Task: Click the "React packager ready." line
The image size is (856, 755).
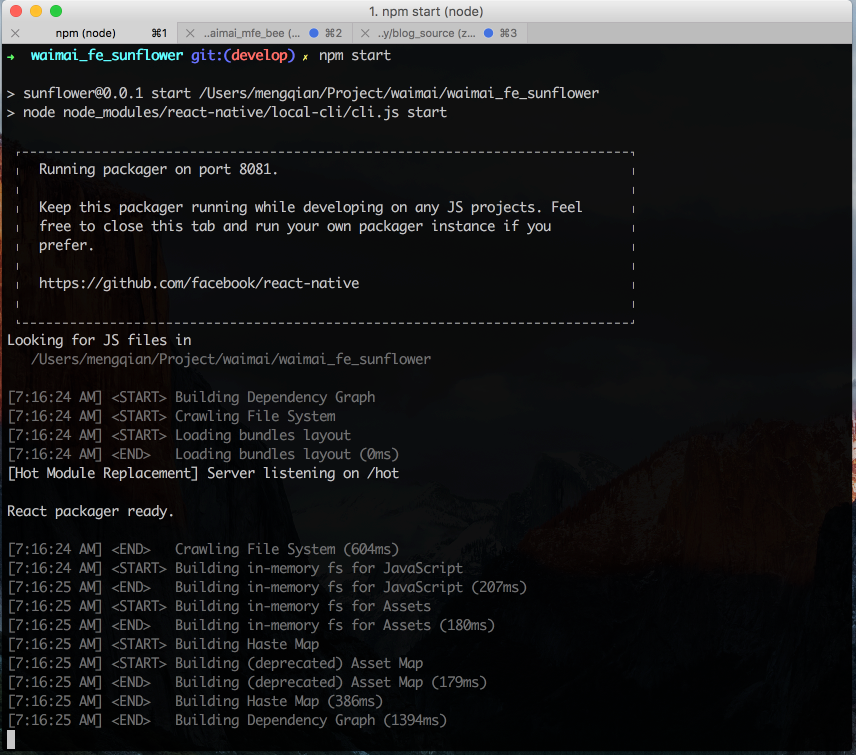Action: click(x=91, y=511)
